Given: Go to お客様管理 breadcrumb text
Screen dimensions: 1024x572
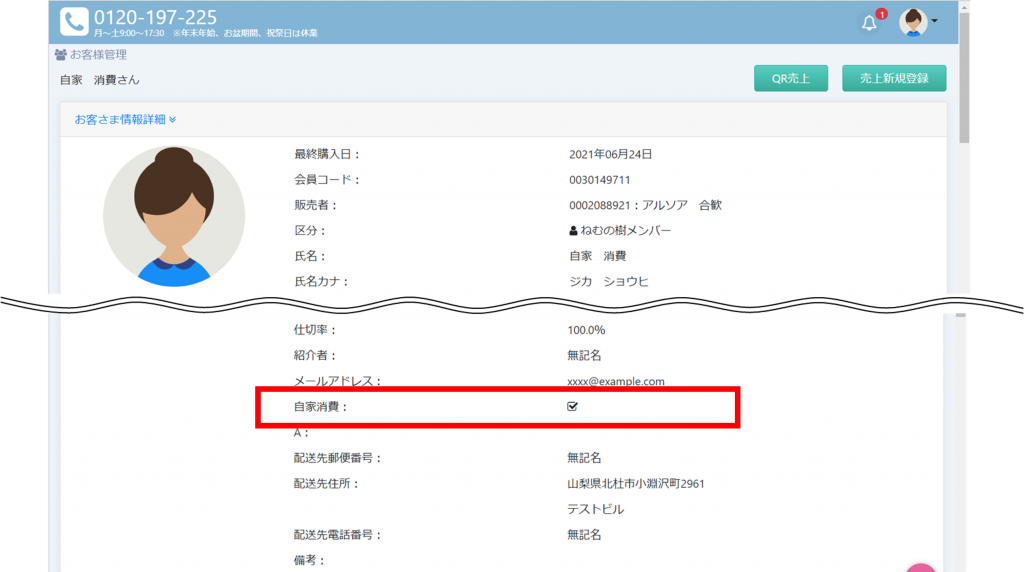Looking at the screenshot, I should (x=98, y=55).
